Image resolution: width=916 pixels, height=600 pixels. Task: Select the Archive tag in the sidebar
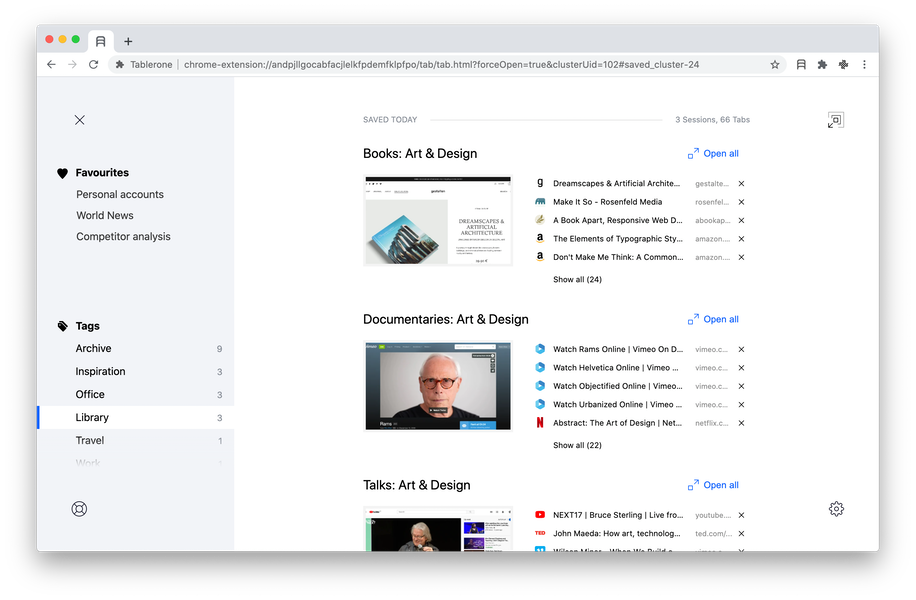93,348
